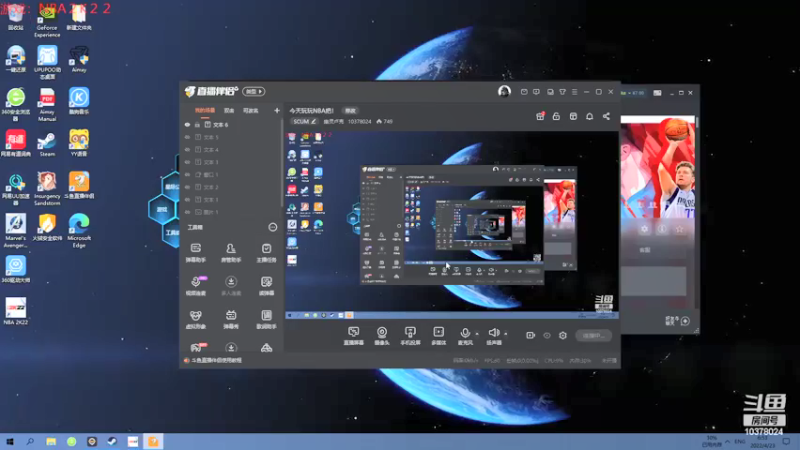The height and width of the screenshot is (450, 800).
Task: Open the 弹幕助手 tool in the toolbox
Action: click(x=195, y=253)
